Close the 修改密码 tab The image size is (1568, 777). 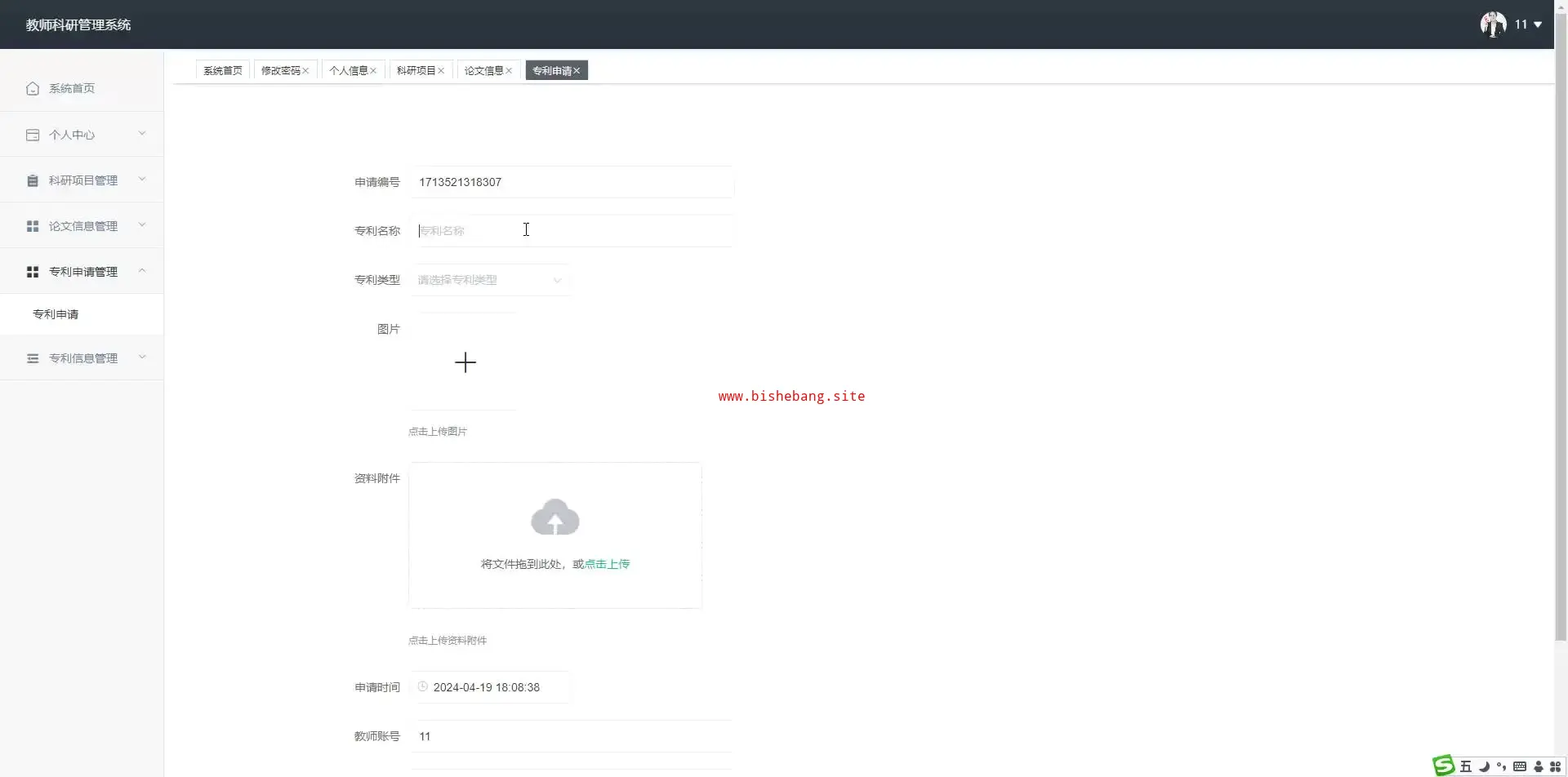pos(306,71)
